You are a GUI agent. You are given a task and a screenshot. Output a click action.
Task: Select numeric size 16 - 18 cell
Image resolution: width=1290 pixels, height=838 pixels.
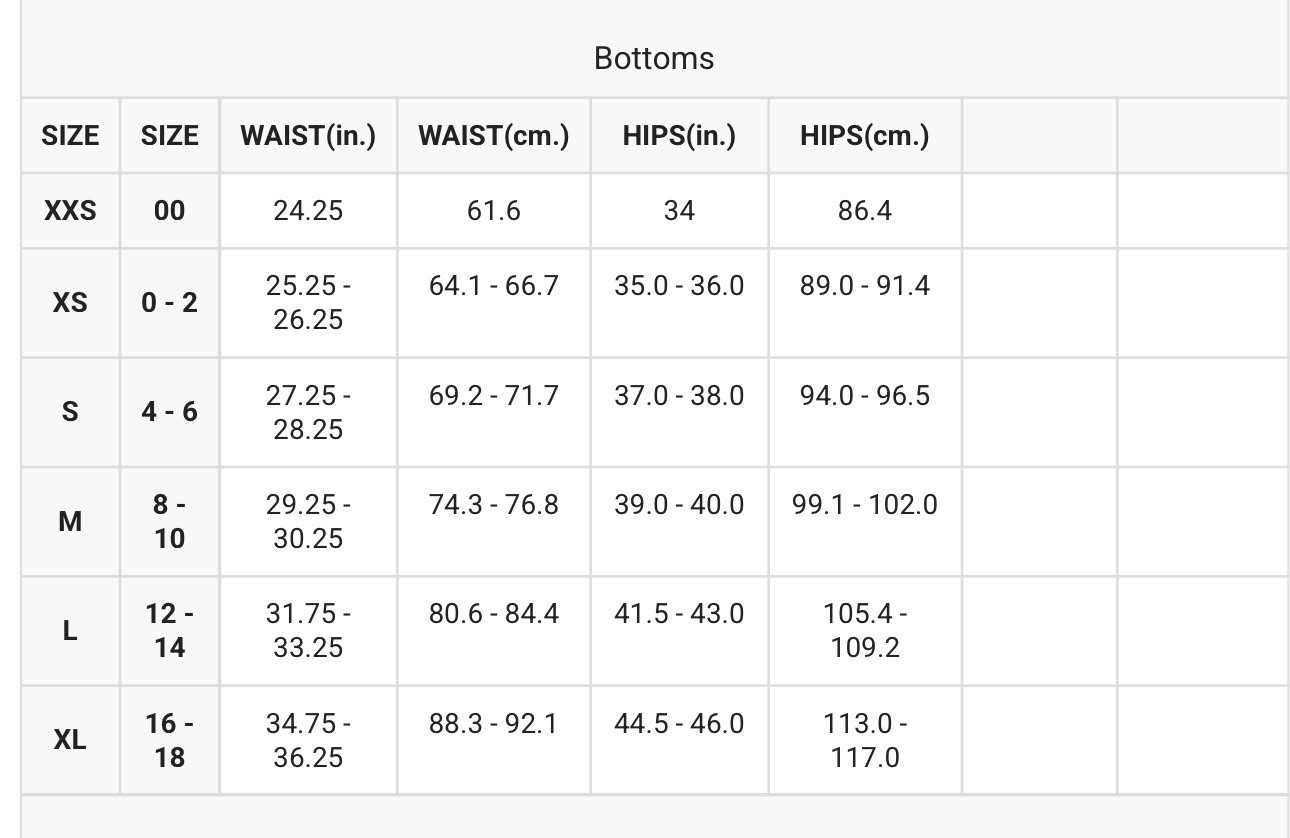(x=170, y=740)
